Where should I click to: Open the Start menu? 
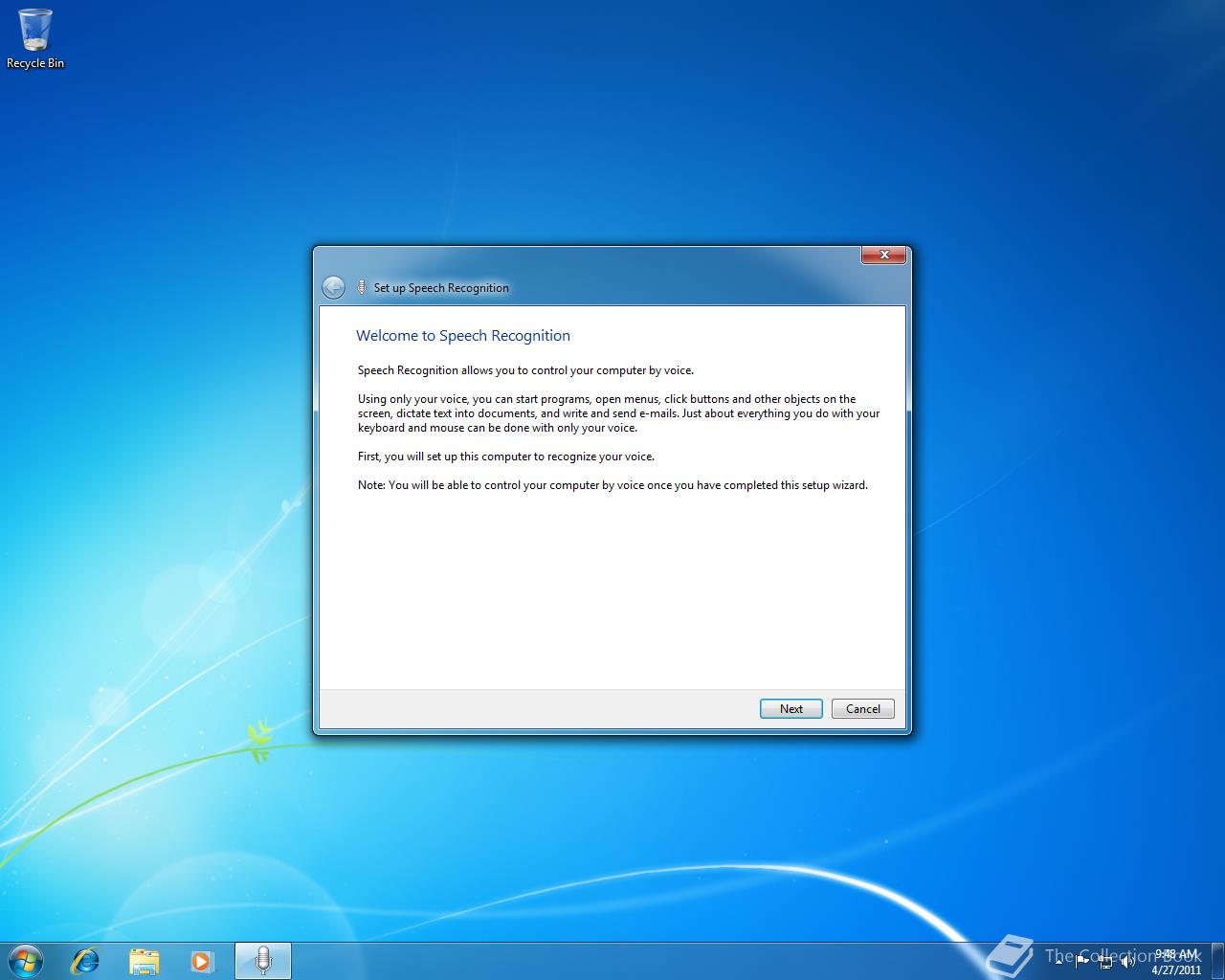pos(24,960)
